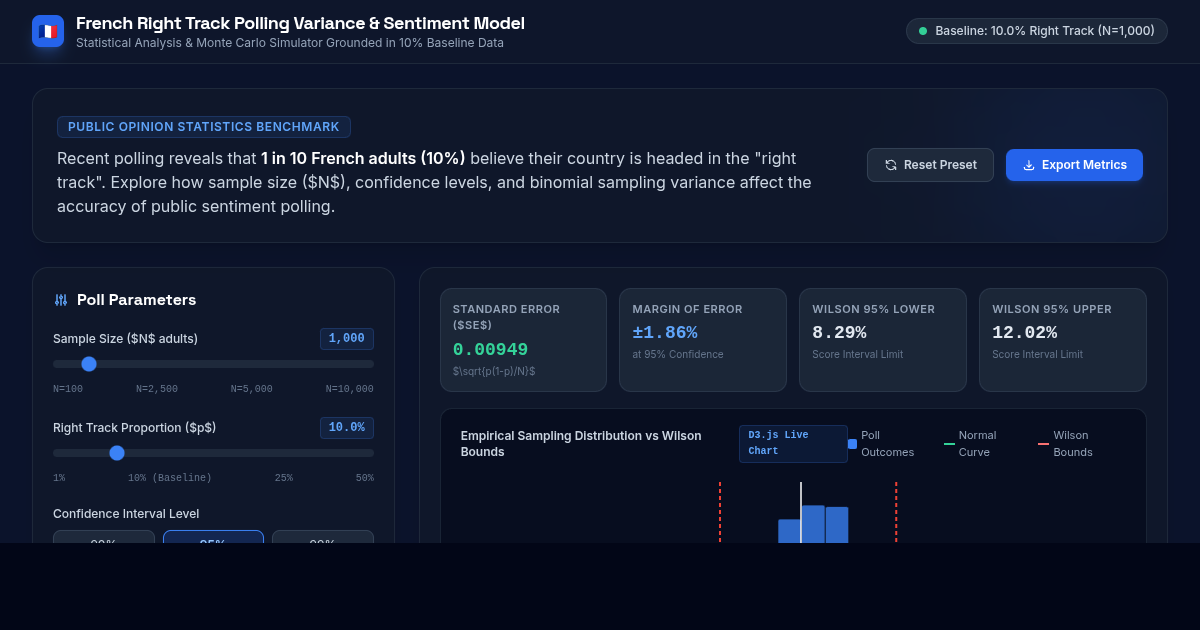Click the N=100 slider tick label
1200x630 pixels.
[68, 389]
